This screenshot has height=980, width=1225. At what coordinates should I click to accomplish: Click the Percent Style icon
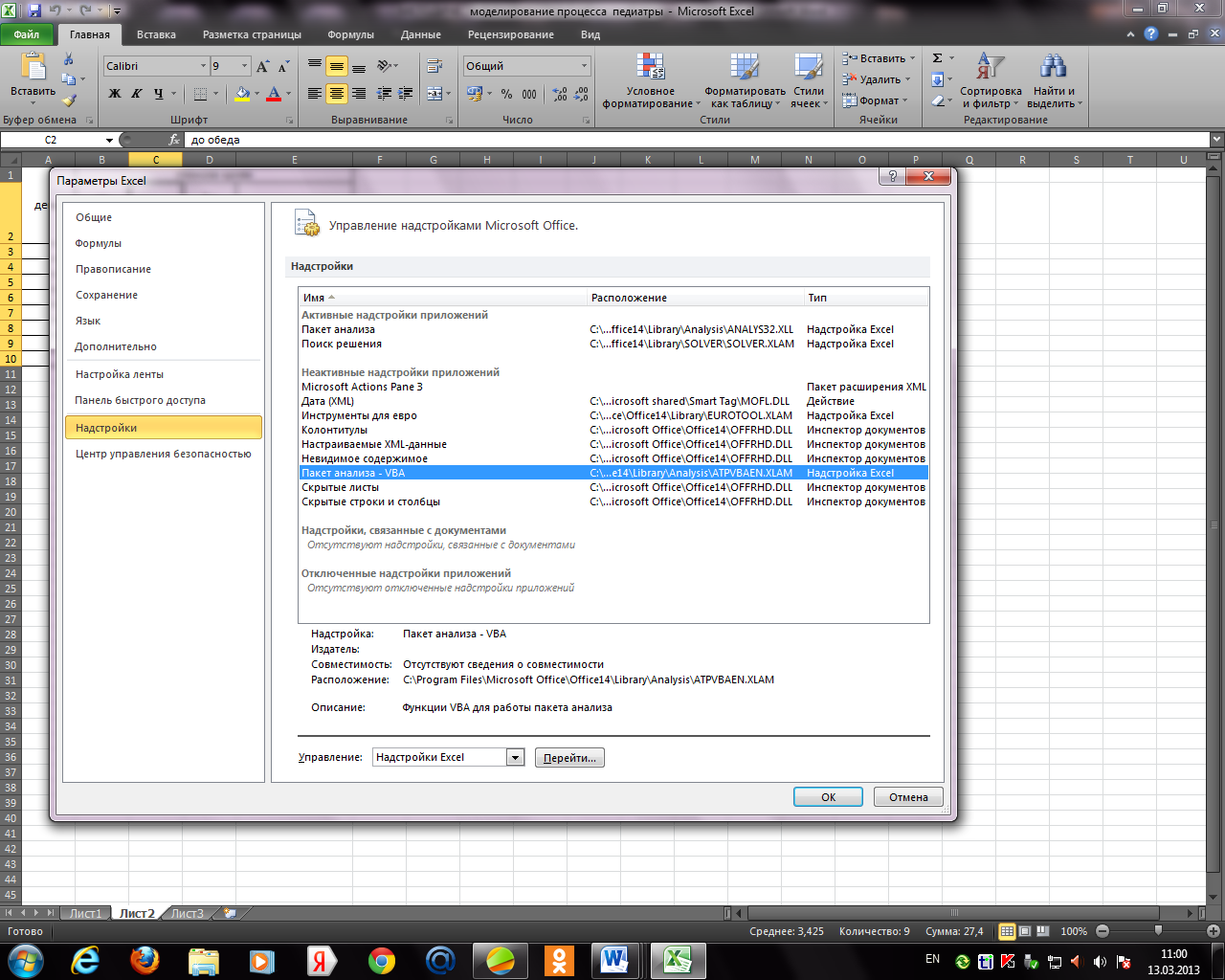point(506,94)
